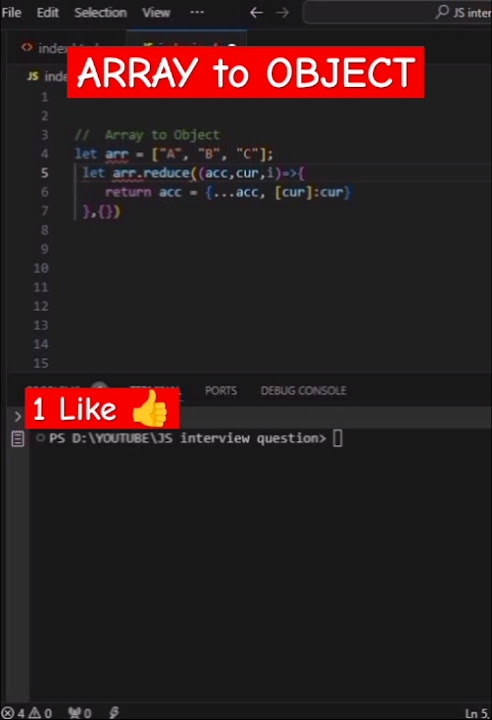
Task: Expand the hidden menus ellipsis
Action: tap(197, 12)
